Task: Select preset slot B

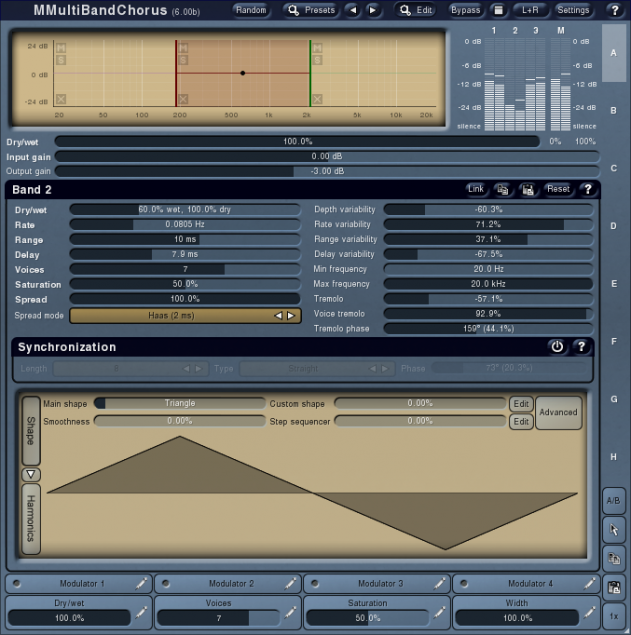Action: coord(614,111)
